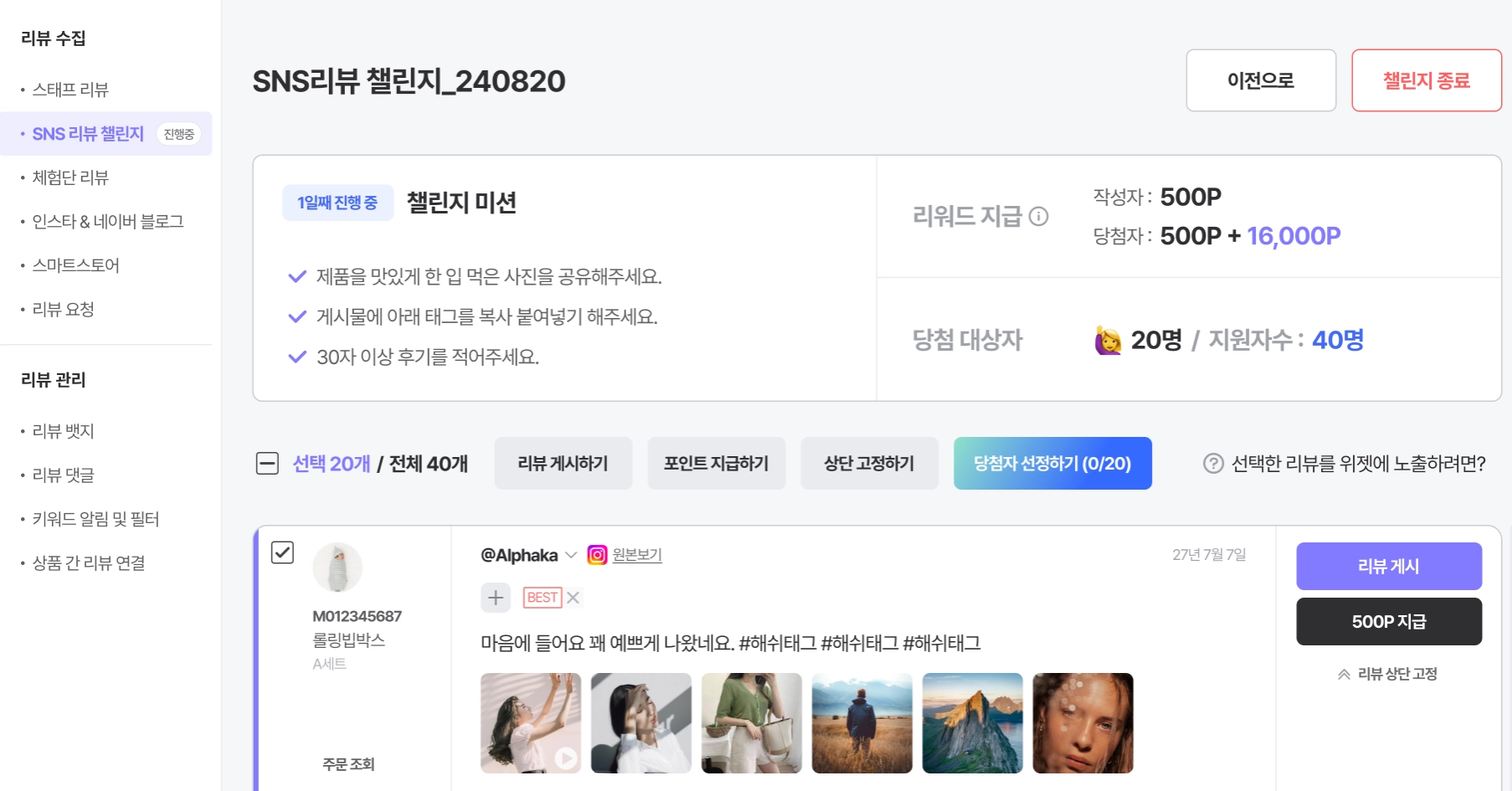The image size is (1512, 791).
Task: Click the mission line 30자 이상 후기를 적어주세요.
Action: 428,357
